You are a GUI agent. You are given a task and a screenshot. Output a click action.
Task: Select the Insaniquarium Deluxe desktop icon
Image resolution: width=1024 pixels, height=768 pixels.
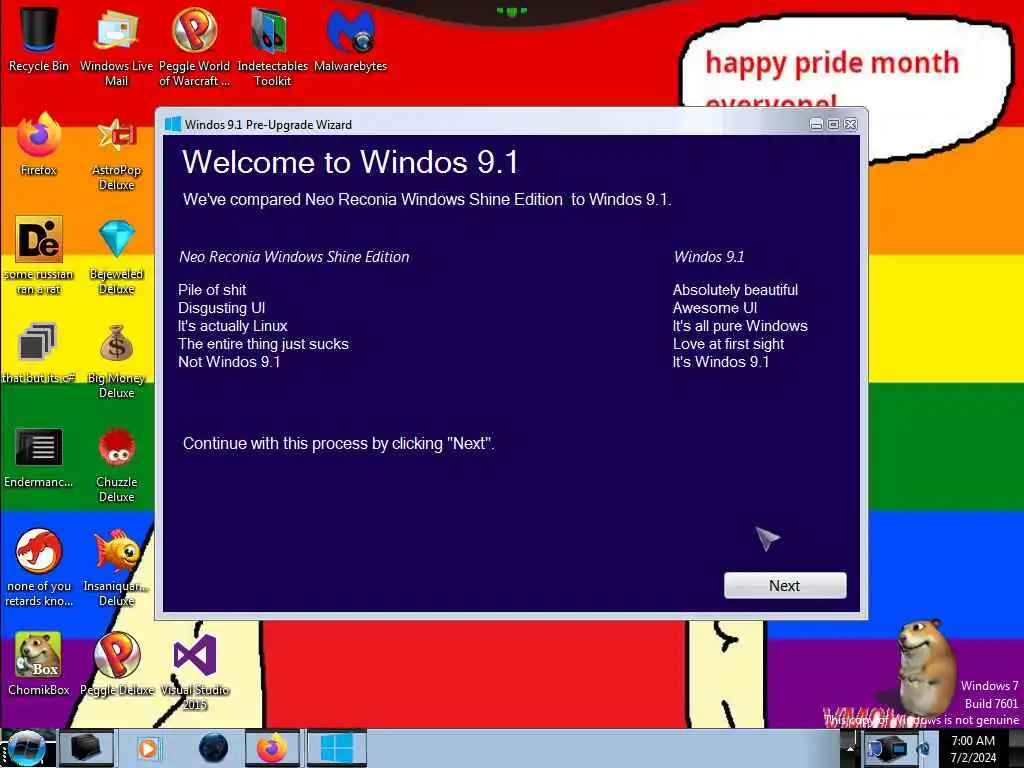[116, 567]
